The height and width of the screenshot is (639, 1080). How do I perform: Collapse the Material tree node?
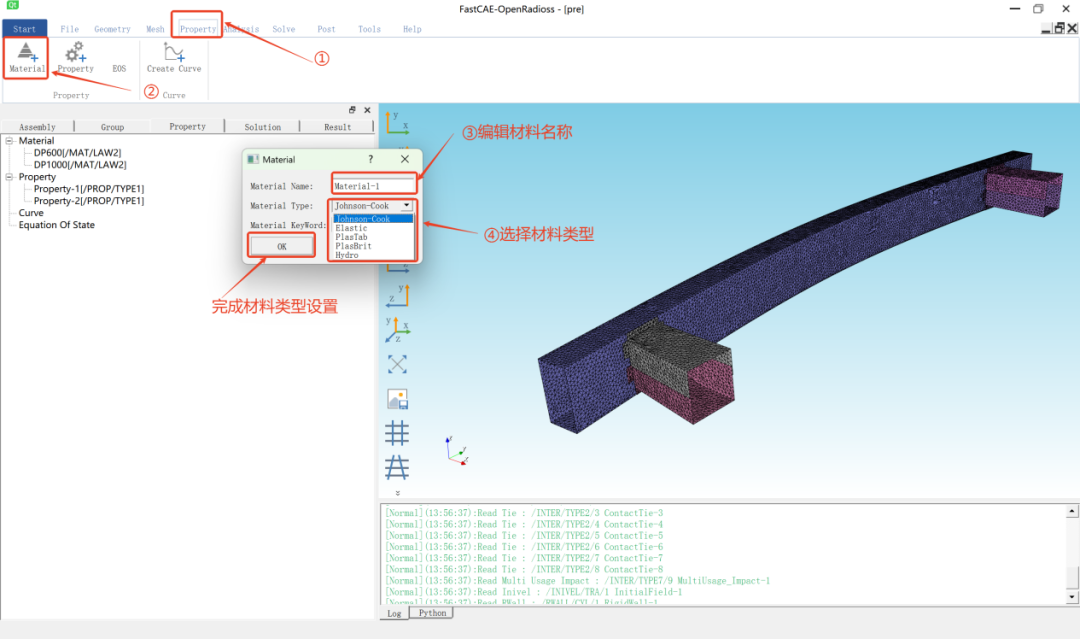(x=10, y=140)
